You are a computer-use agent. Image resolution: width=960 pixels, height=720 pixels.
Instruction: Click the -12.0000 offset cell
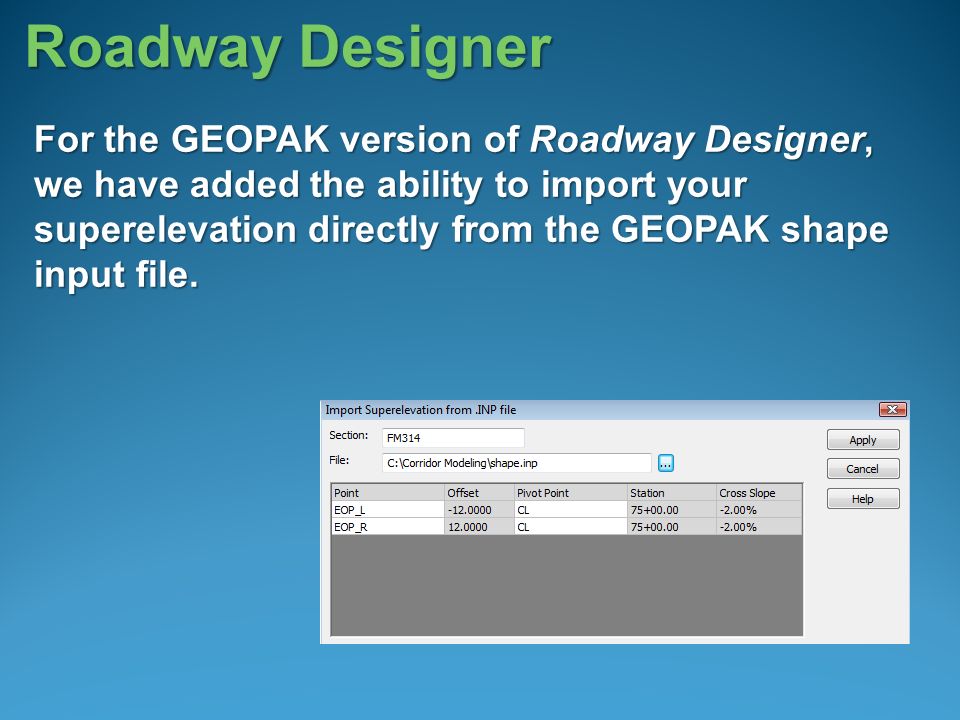pyautogui.click(x=479, y=510)
